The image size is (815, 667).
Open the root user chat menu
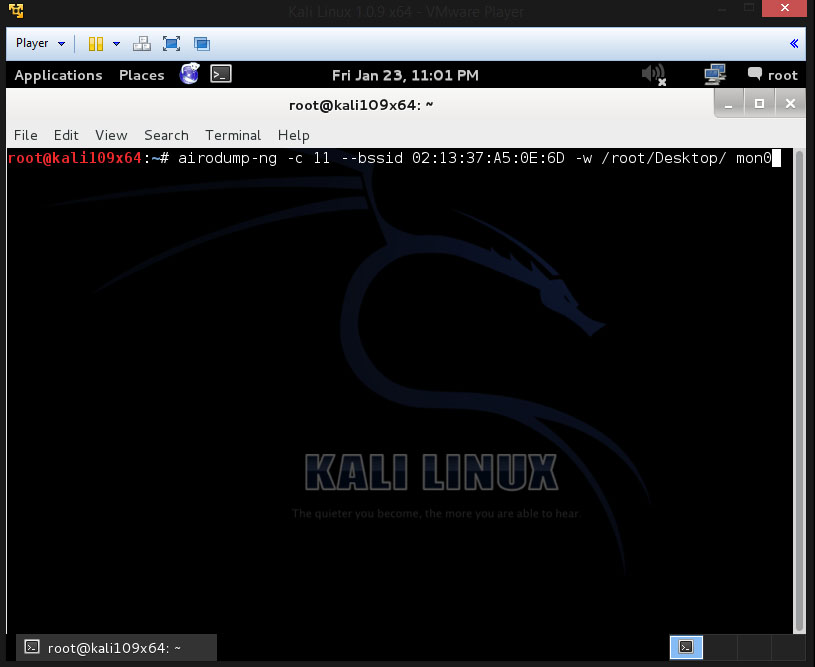click(772, 75)
